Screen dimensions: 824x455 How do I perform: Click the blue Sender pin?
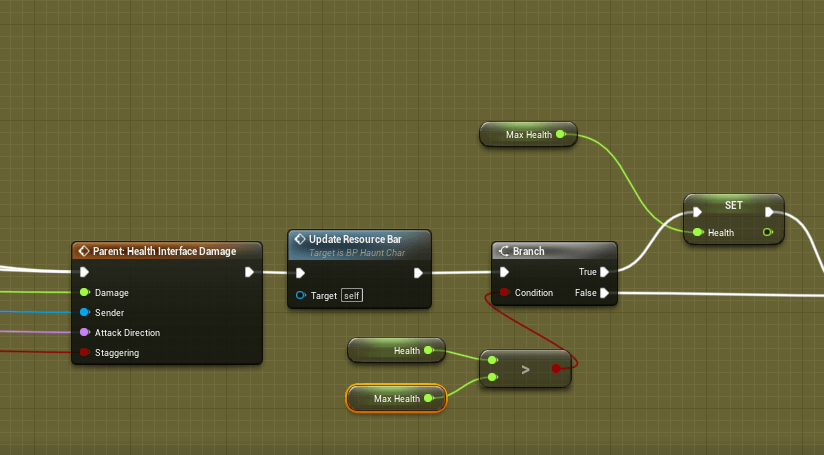[x=85, y=313]
